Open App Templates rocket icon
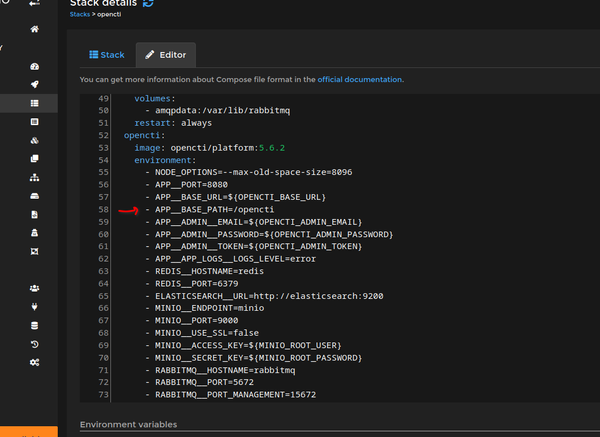The height and width of the screenshot is (437, 600). (34, 84)
